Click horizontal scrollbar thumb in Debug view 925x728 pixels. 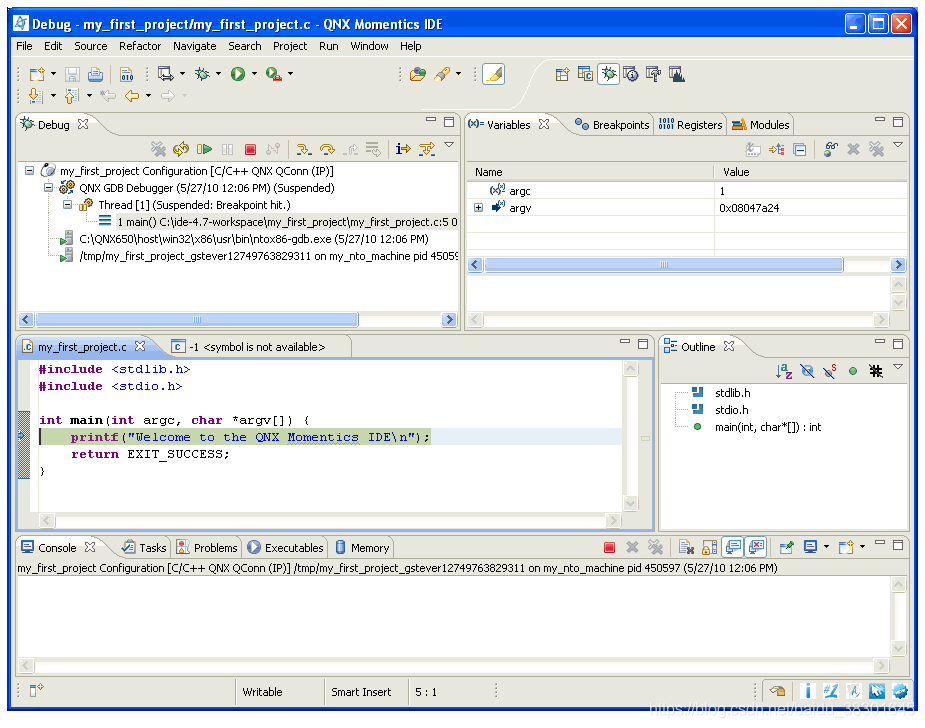click(x=196, y=320)
